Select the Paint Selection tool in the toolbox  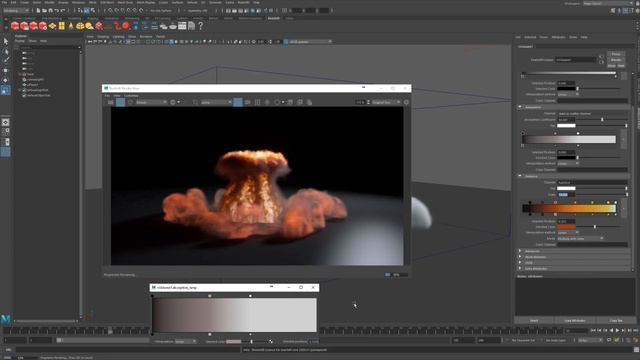click(6, 60)
